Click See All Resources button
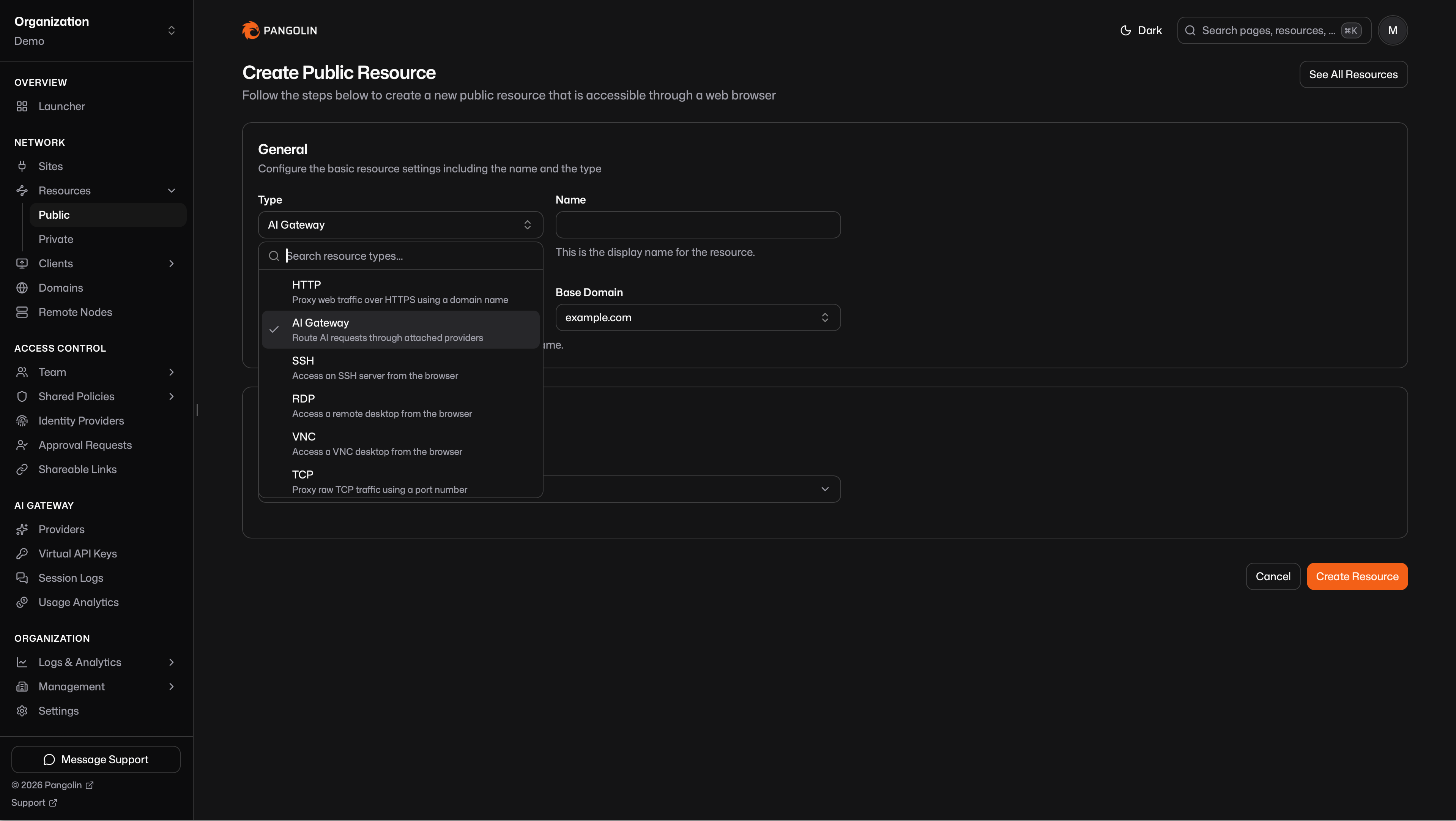 (1353, 75)
